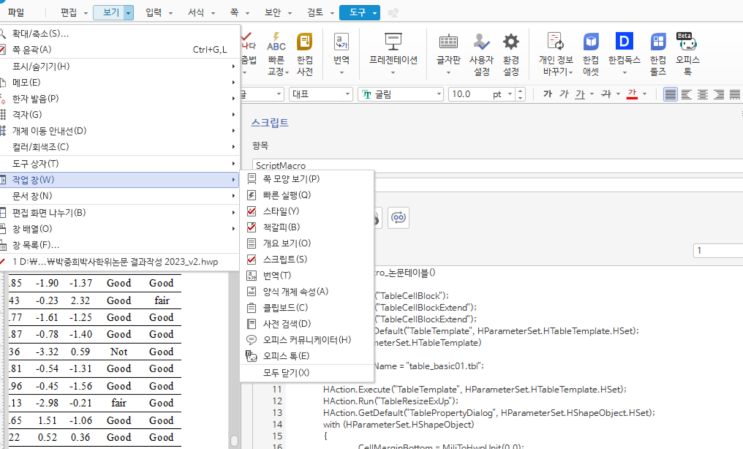This screenshot has width=743, height=449.
Task: Open 양식 개체 속성(A) pane
Action: (307, 292)
